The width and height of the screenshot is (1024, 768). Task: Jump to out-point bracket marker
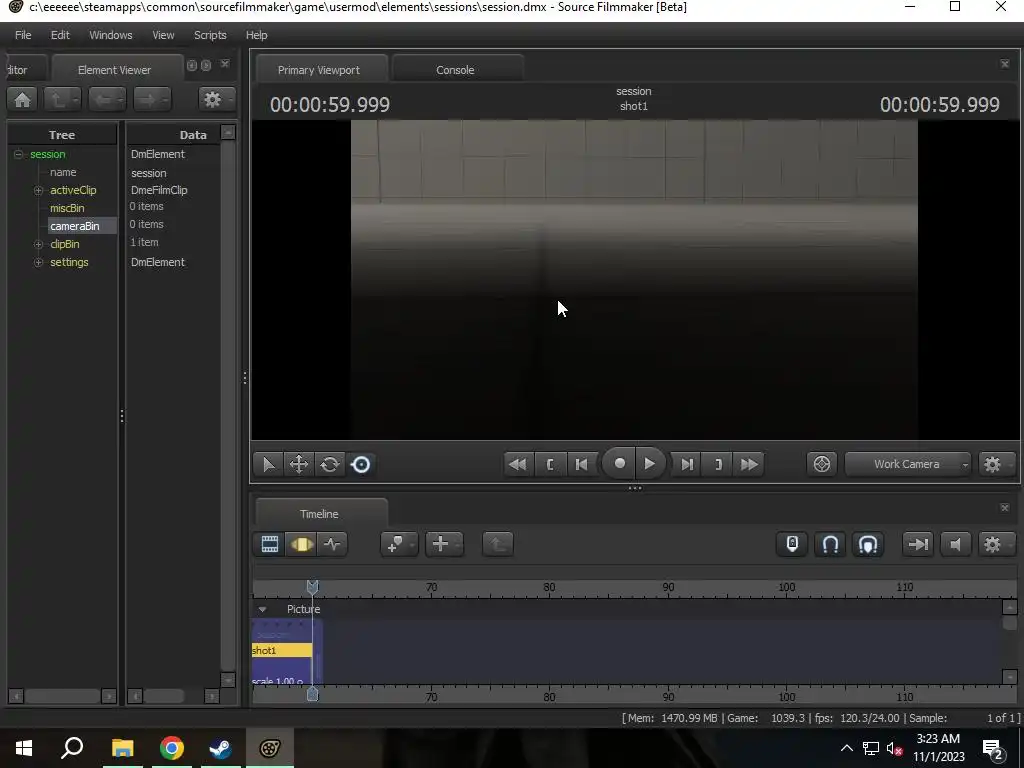[x=718, y=464]
